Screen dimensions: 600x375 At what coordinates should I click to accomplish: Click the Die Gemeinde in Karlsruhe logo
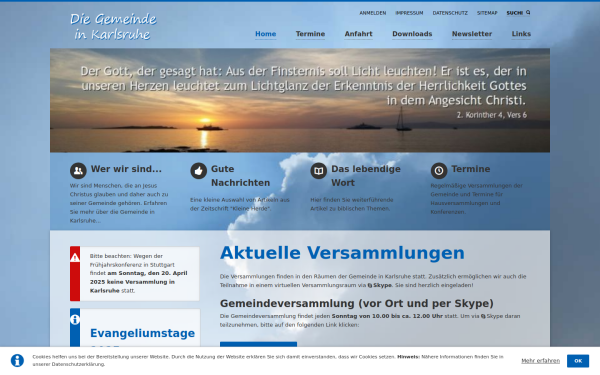pyautogui.click(x=113, y=27)
